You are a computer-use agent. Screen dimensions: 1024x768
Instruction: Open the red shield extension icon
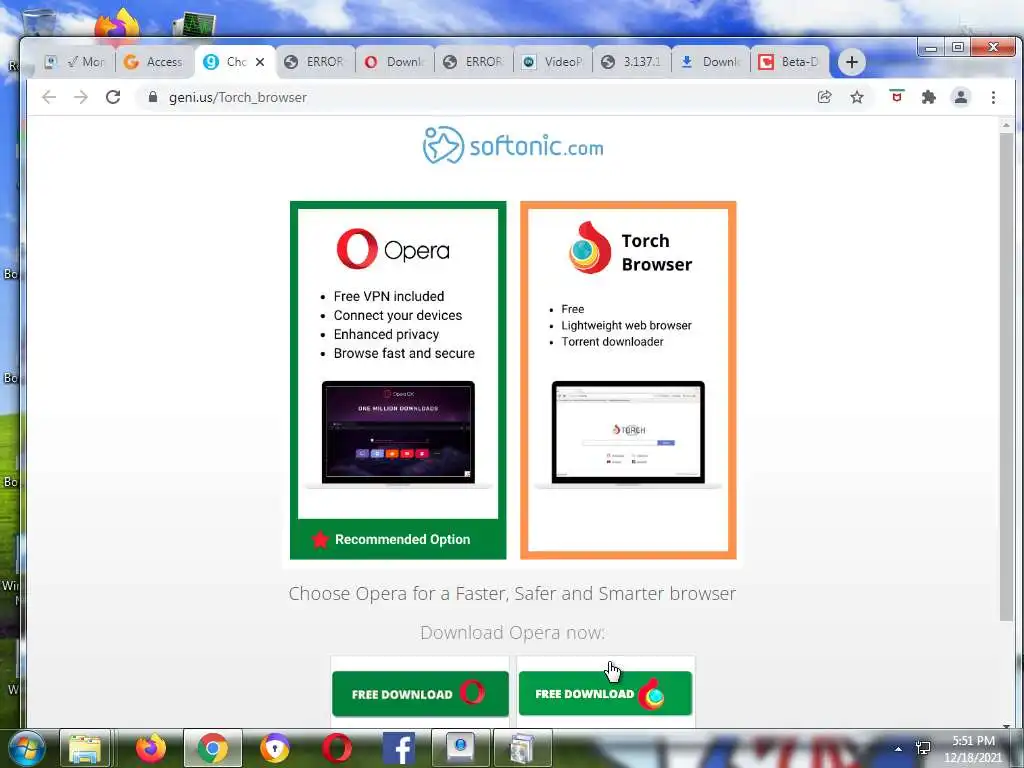pos(897,97)
